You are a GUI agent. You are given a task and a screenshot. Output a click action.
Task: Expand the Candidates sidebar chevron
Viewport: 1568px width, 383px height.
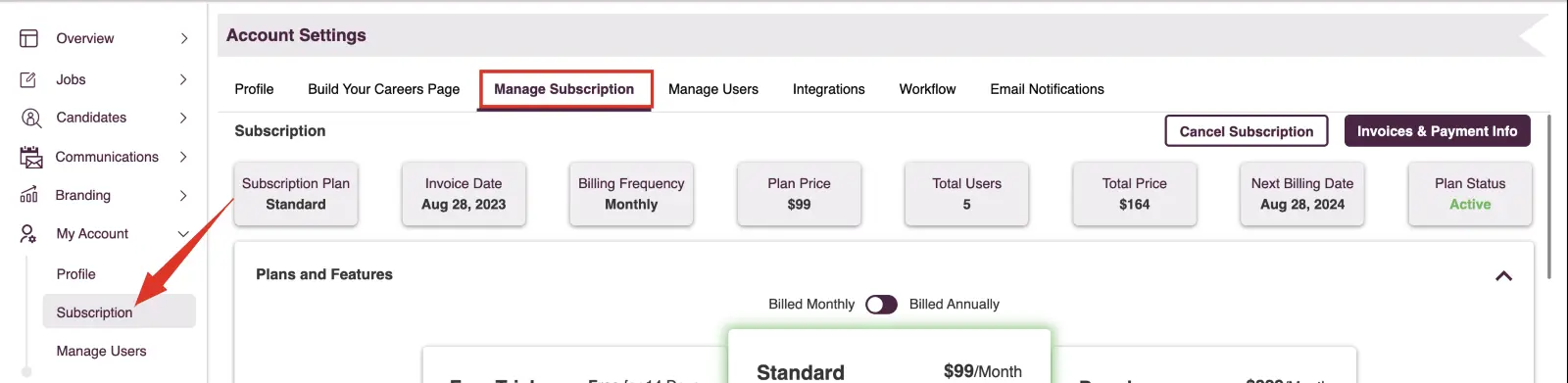point(183,118)
